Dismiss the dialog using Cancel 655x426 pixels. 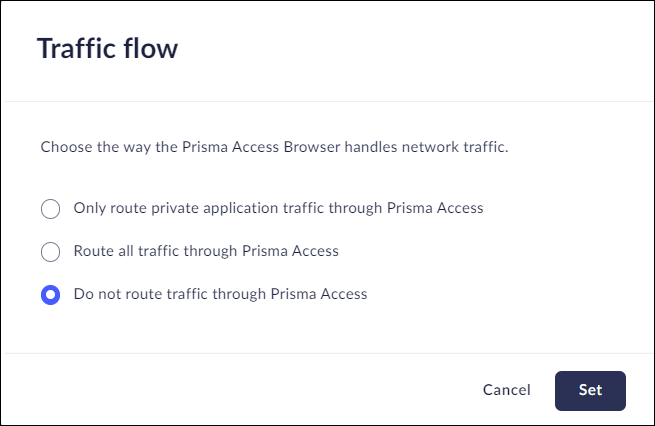coord(506,390)
